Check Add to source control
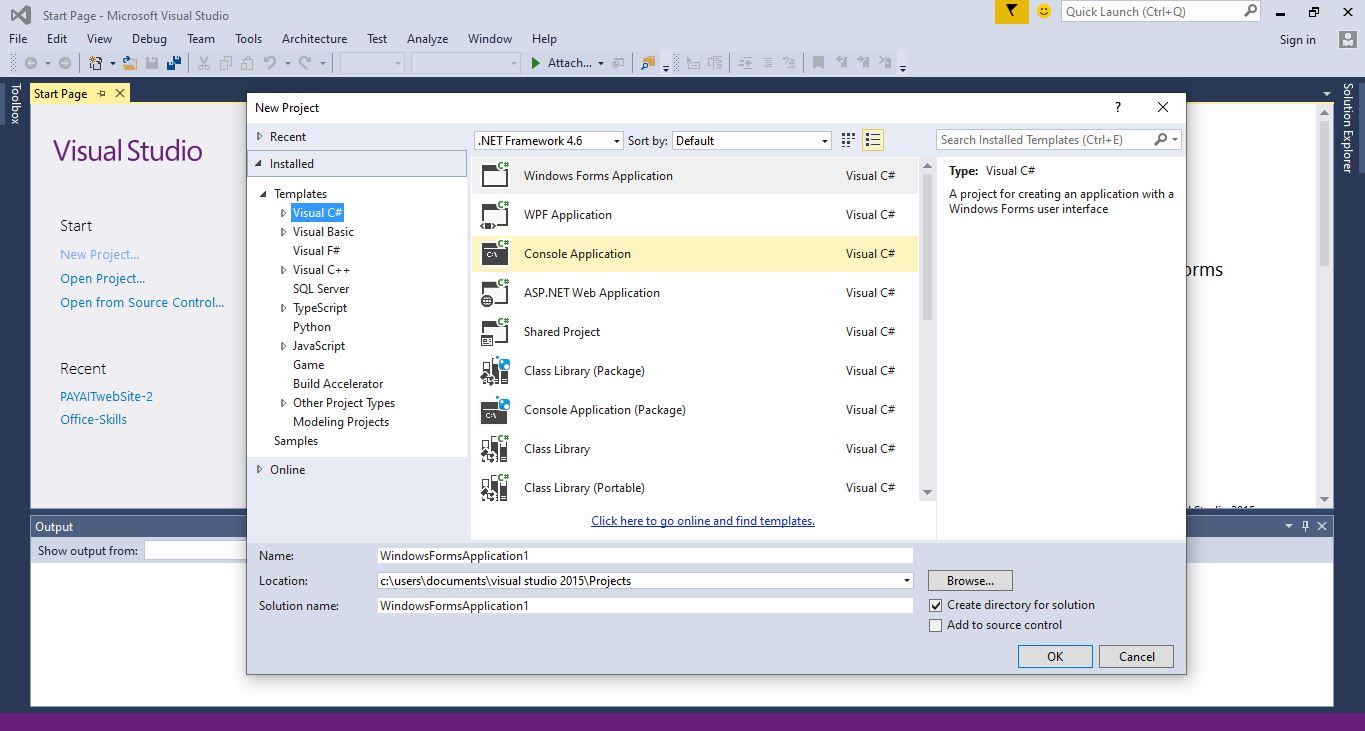 (x=936, y=625)
